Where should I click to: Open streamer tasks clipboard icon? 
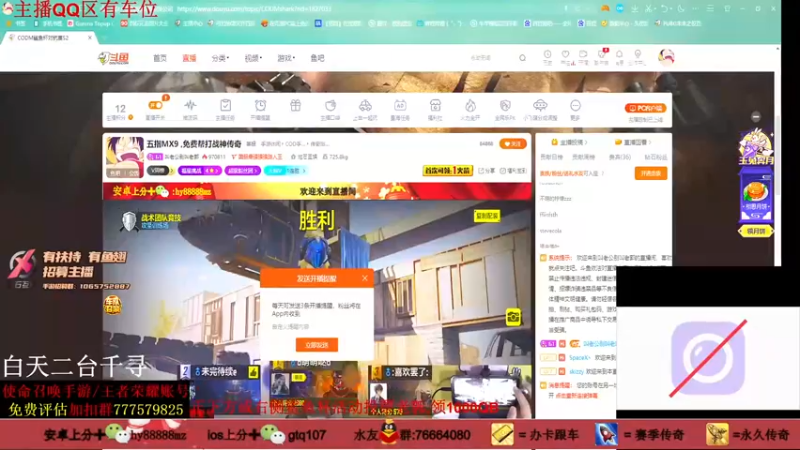click(x=225, y=106)
